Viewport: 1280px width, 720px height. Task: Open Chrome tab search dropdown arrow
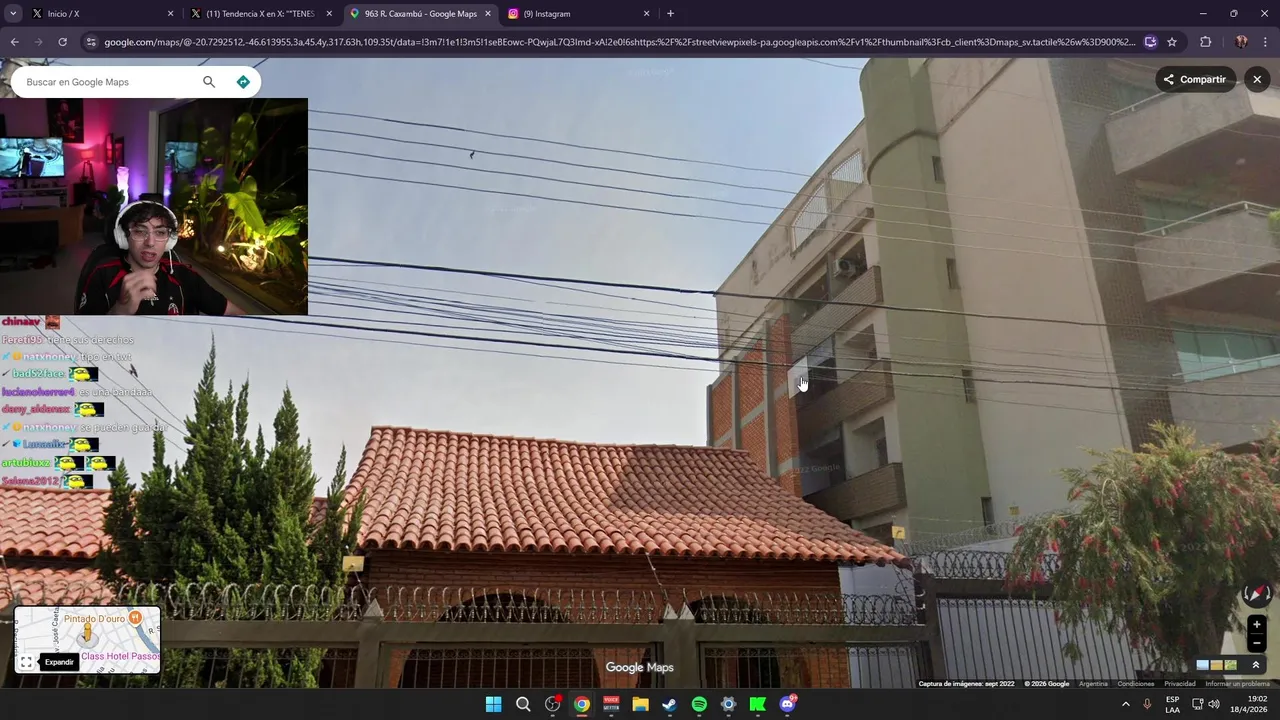[13, 14]
